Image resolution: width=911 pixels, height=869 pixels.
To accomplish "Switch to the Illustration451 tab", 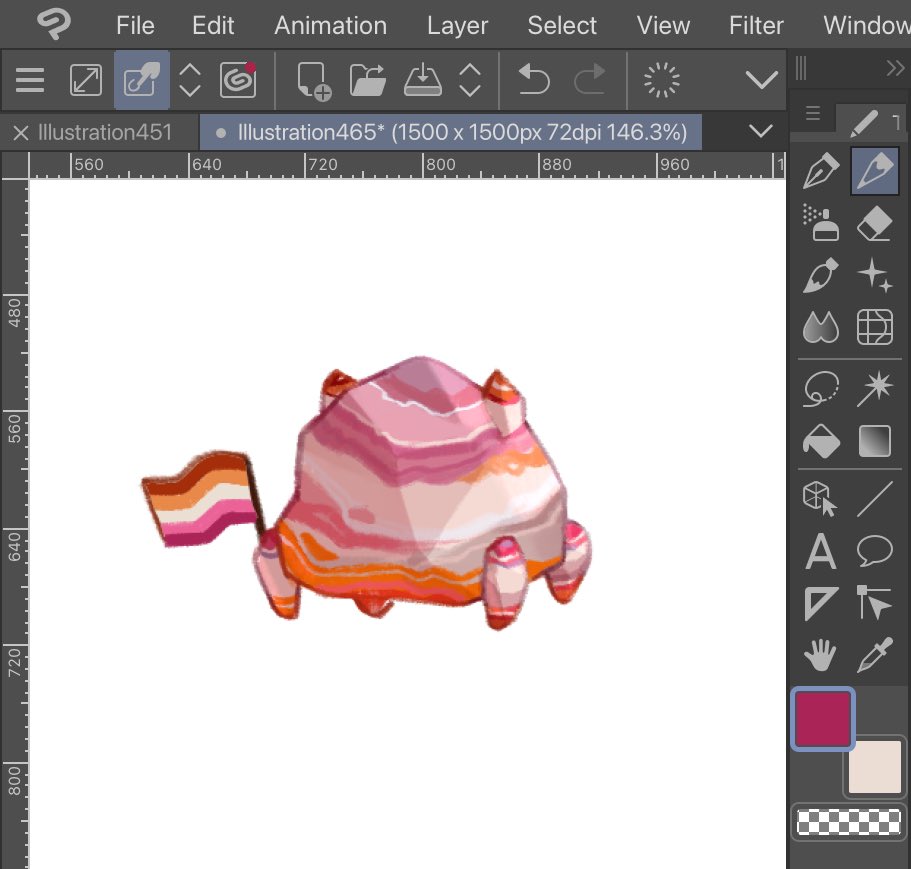I will (x=105, y=132).
